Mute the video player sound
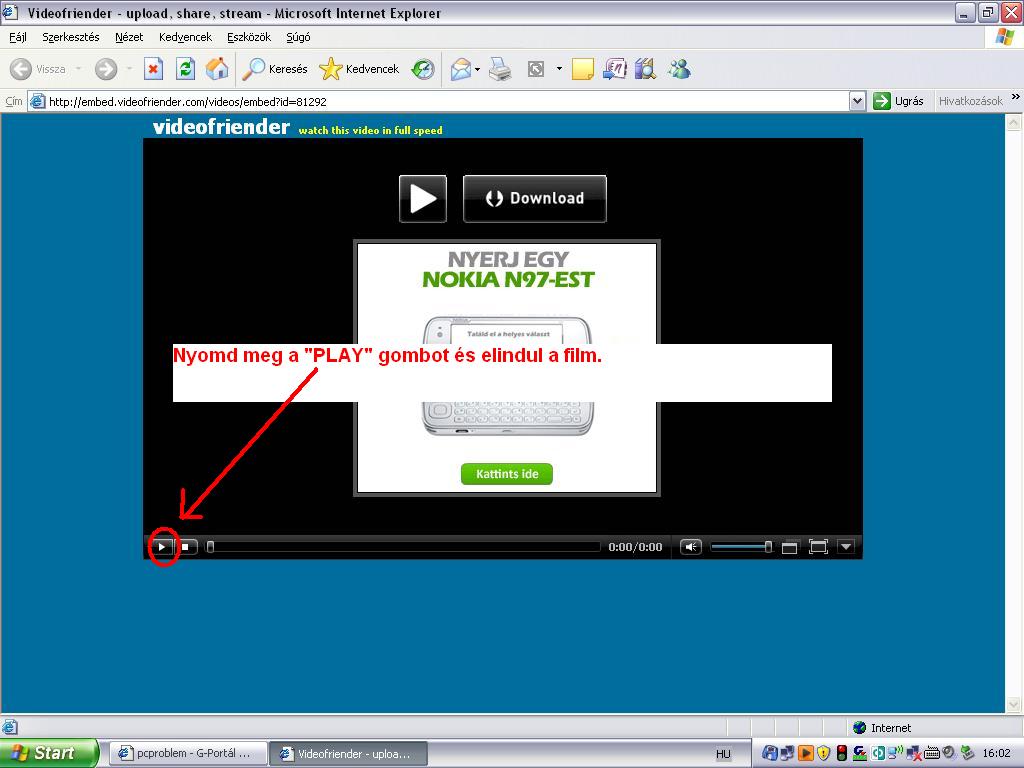Screen dimensions: 1024x768 pos(691,547)
